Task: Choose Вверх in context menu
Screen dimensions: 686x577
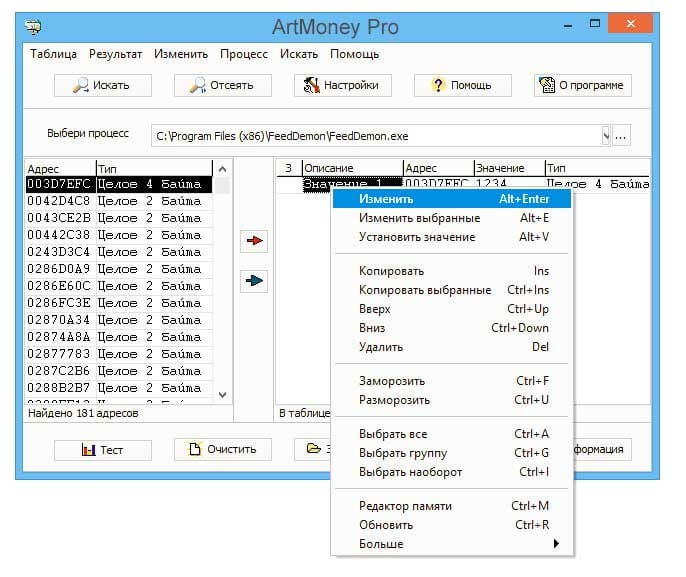Action: [452, 309]
